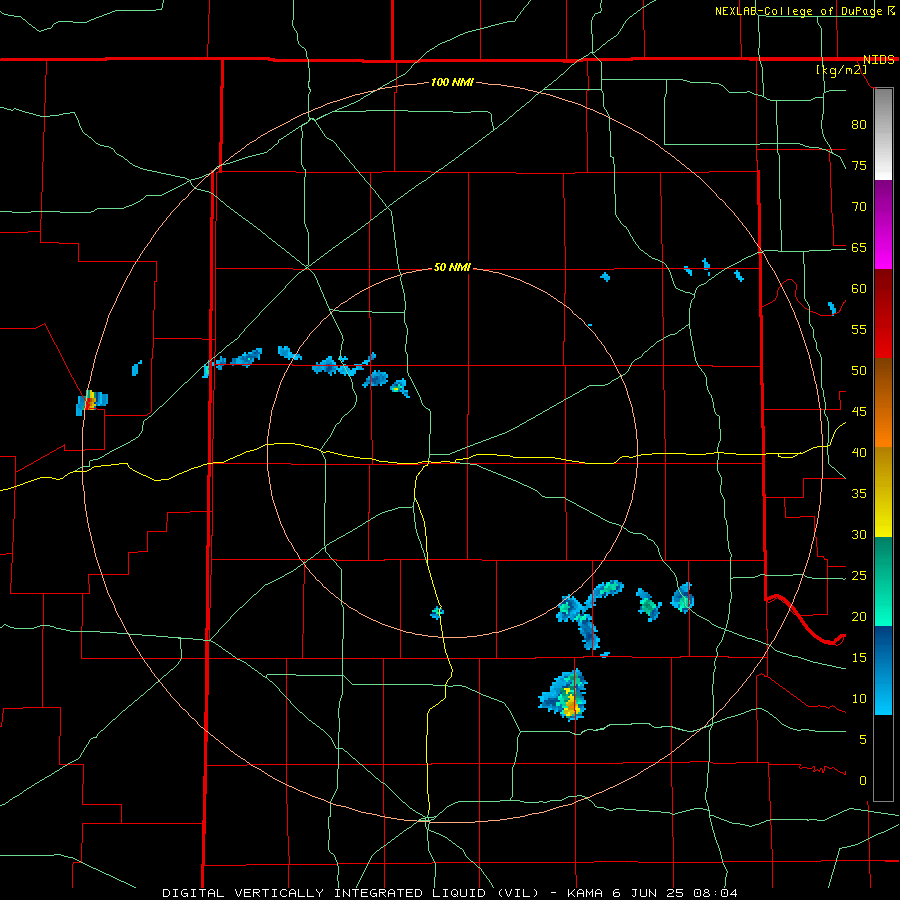Select the 10 value on the color scale
The height and width of the screenshot is (900, 900).
[x=859, y=699]
